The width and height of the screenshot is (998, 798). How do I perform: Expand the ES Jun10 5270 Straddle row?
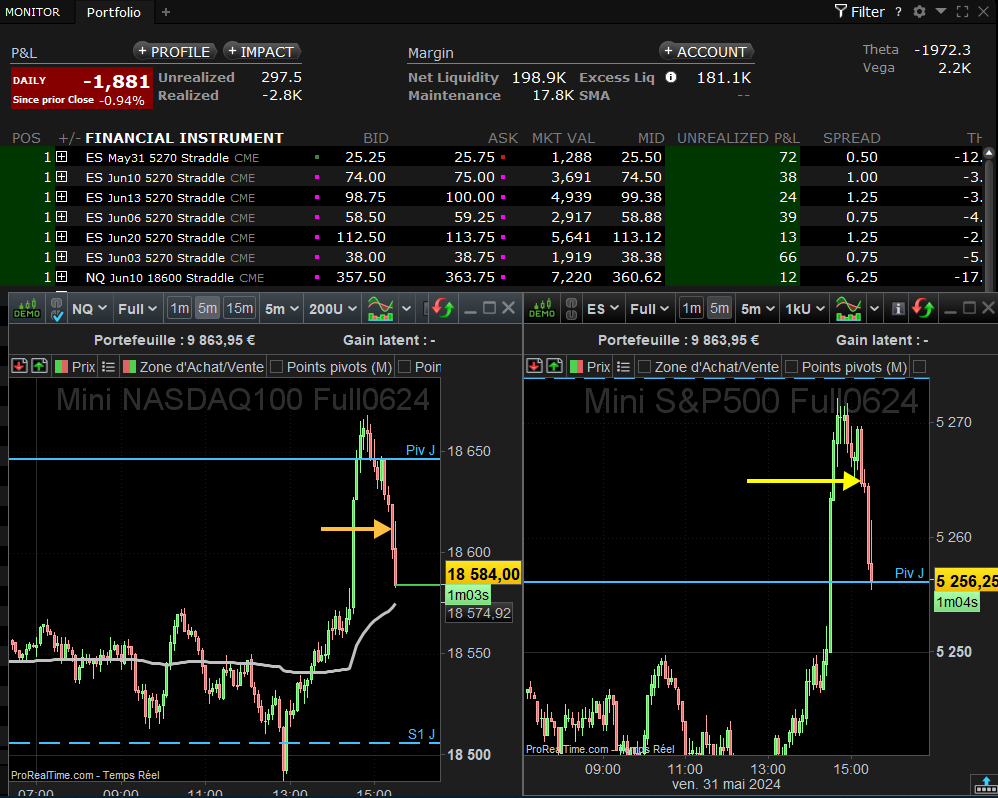point(62,177)
